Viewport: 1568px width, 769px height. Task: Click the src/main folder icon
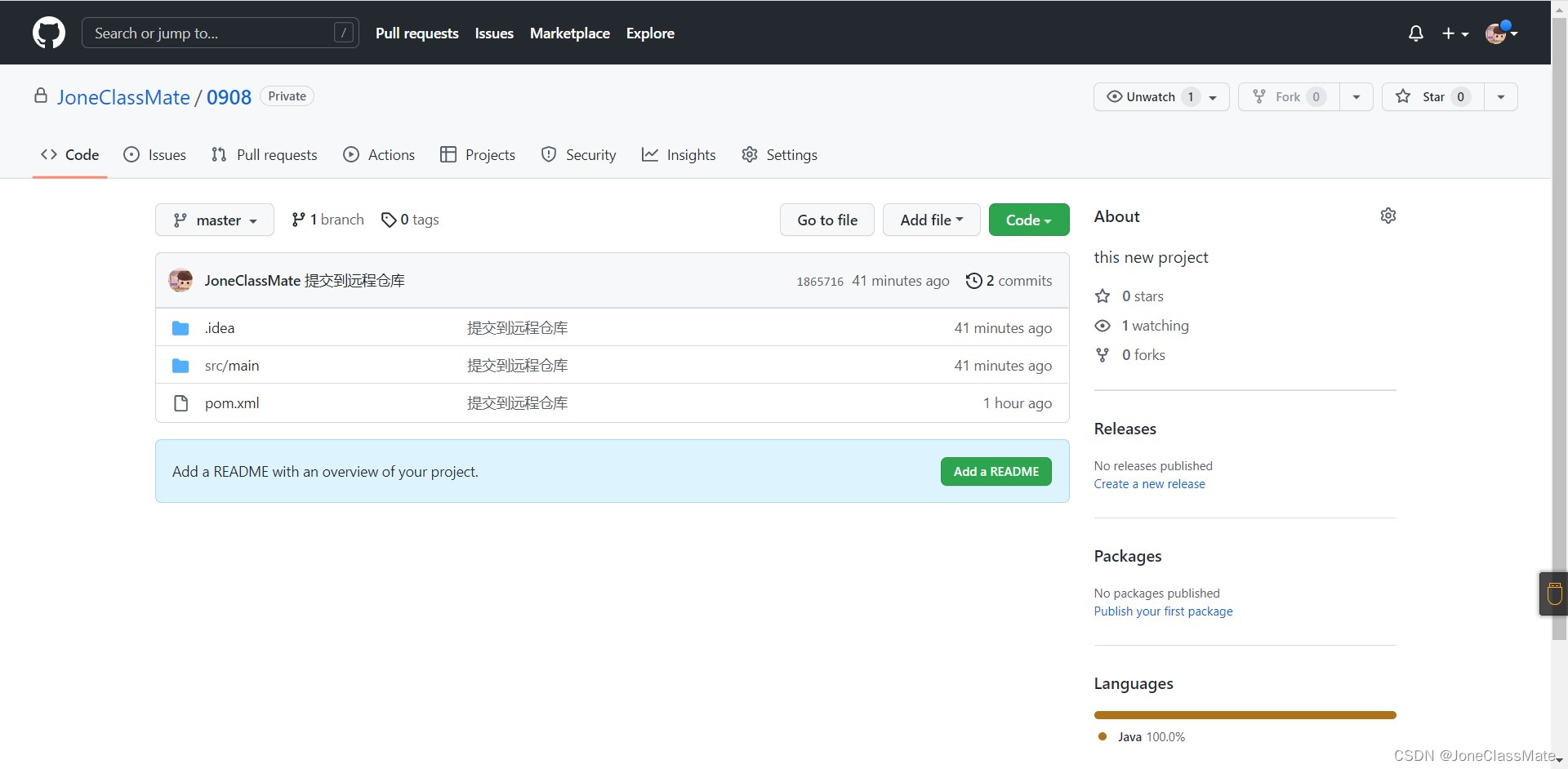click(180, 366)
